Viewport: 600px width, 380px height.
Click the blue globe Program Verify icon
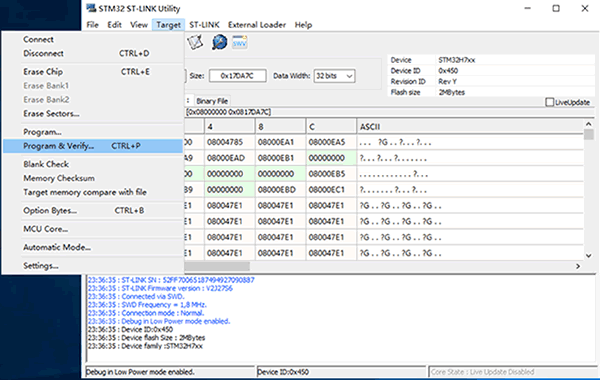coord(219,42)
